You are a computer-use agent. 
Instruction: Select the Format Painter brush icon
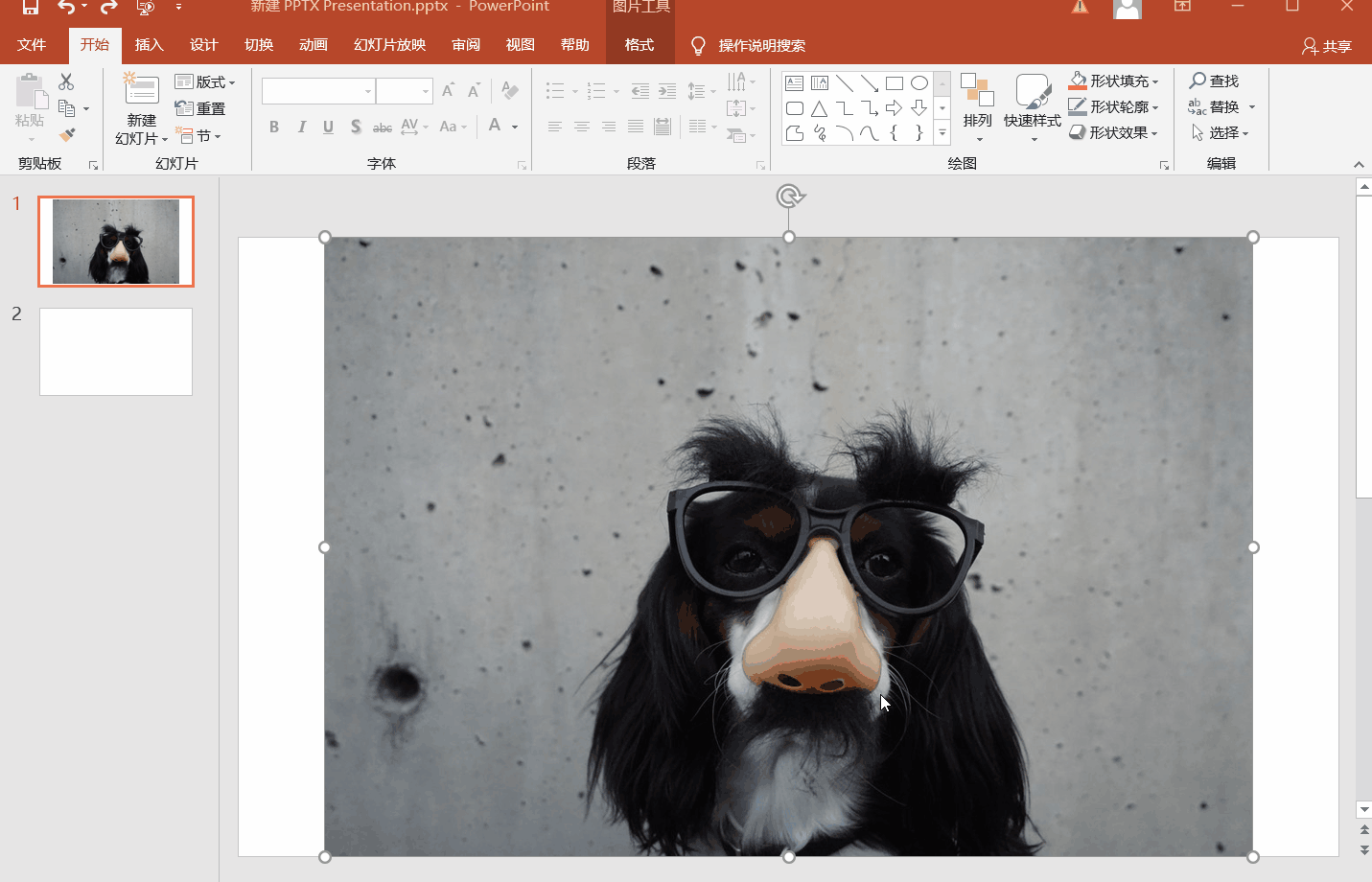(67, 135)
